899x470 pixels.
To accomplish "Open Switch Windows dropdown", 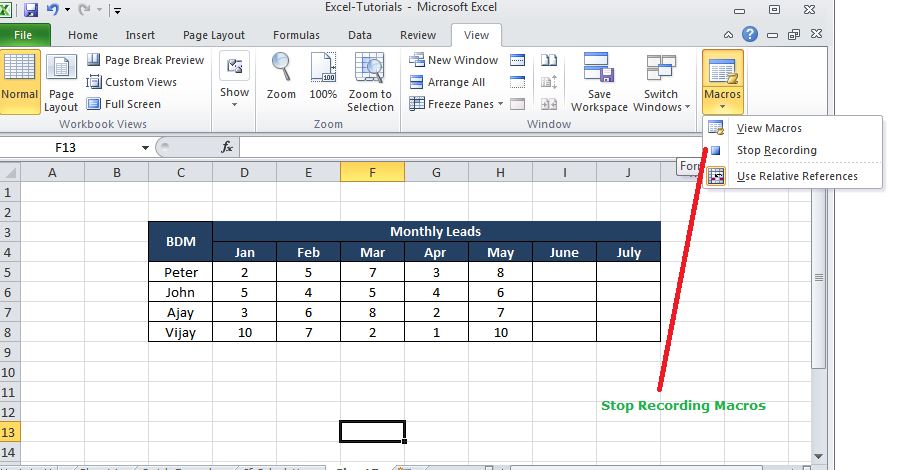I will click(661, 83).
